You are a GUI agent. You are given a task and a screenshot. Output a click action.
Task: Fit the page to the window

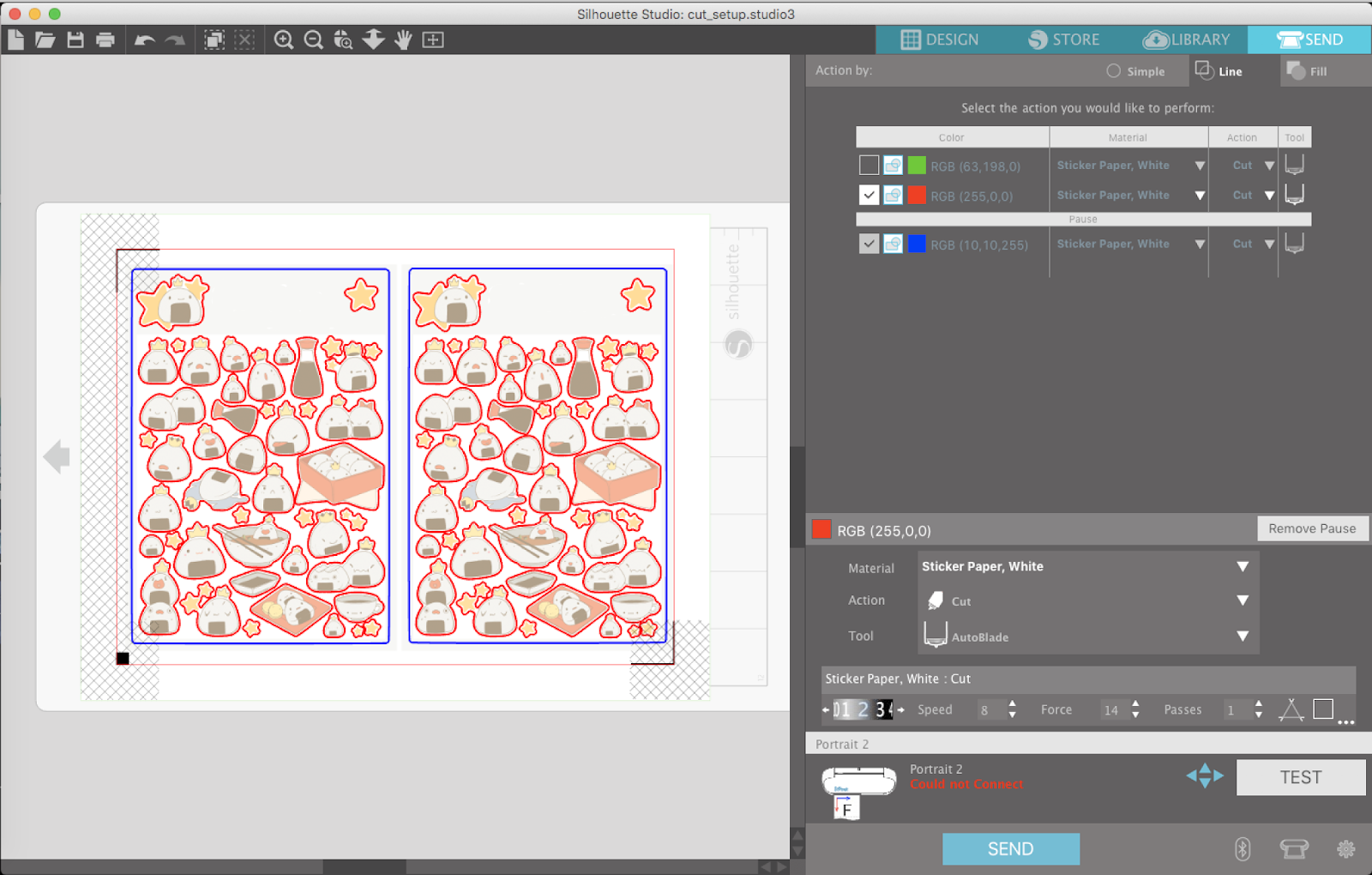point(433,39)
